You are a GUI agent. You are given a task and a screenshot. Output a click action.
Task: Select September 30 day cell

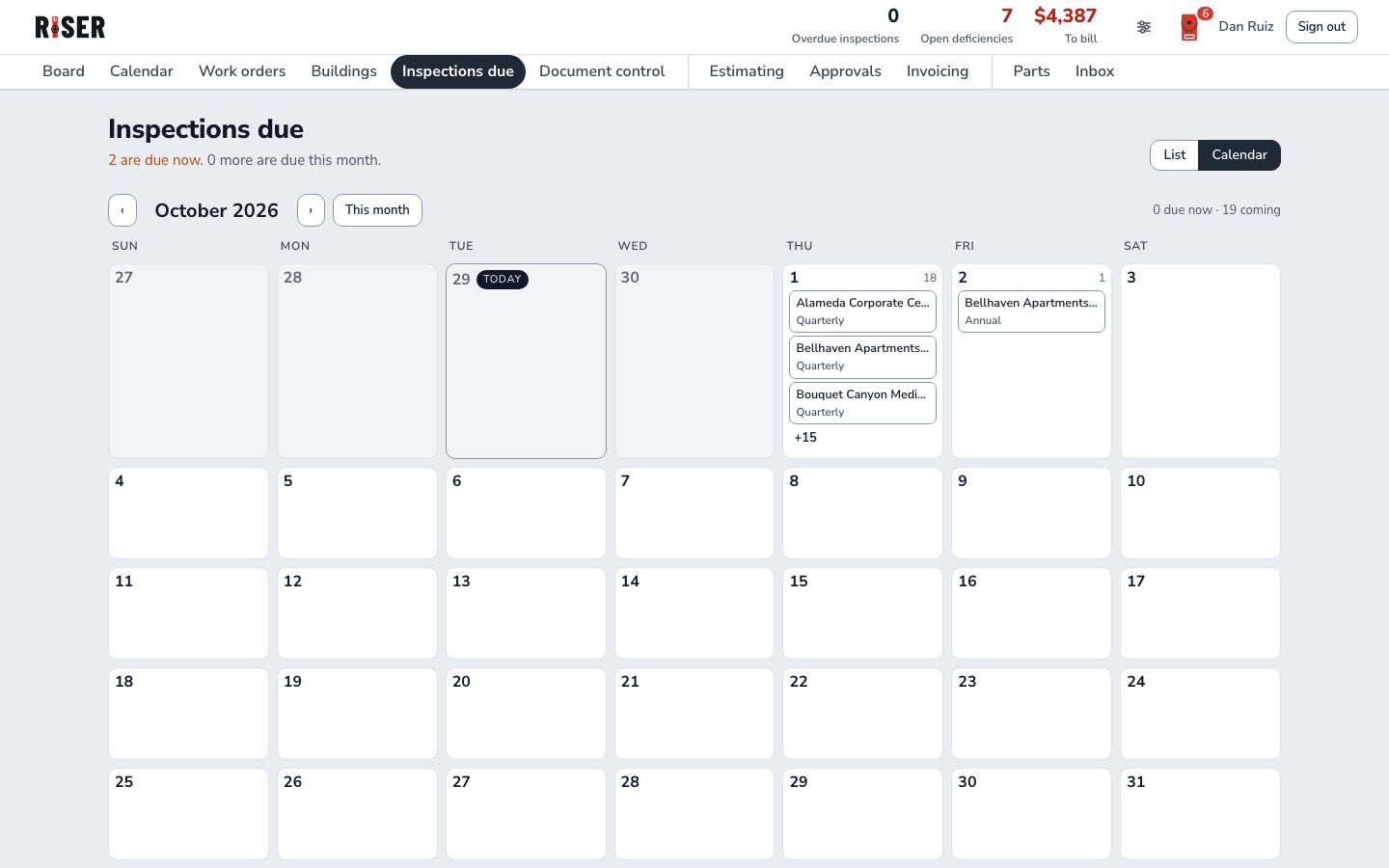694,362
